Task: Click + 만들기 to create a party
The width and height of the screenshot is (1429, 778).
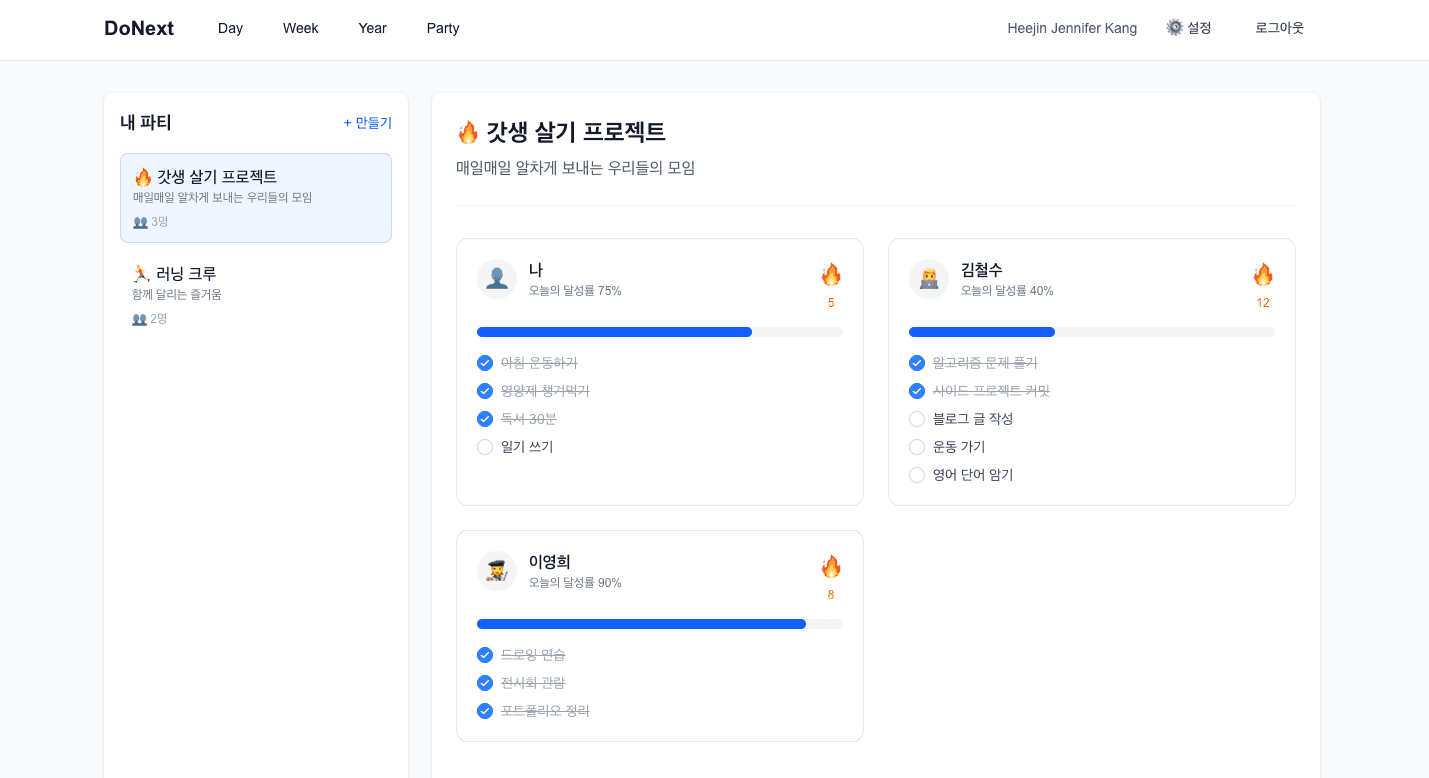Action: 367,122
